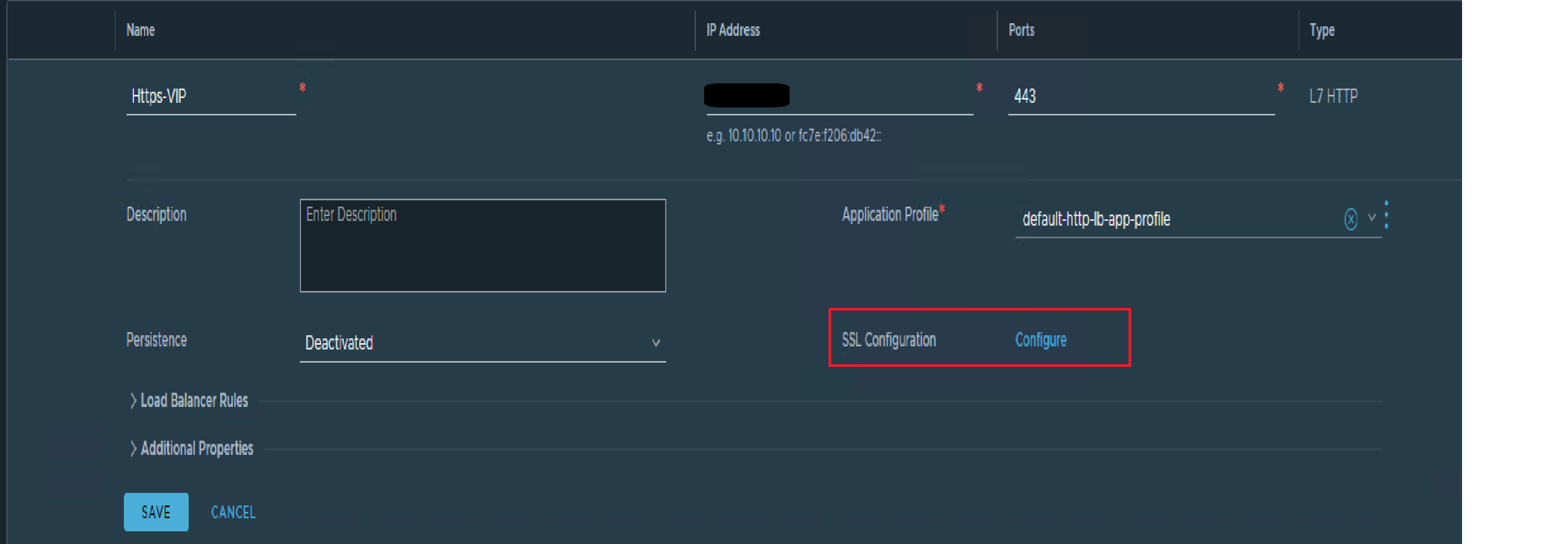The height and width of the screenshot is (544, 1568).
Task: Click the Load Balancer Rules chevron arrow
Action: [x=133, y=401]
